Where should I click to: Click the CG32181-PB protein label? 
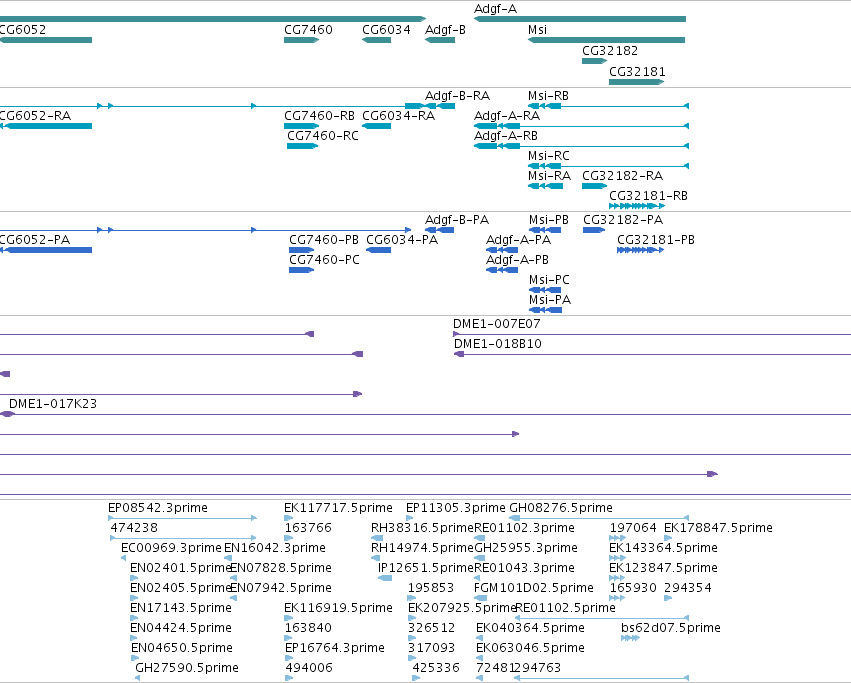tap(656, 241)
